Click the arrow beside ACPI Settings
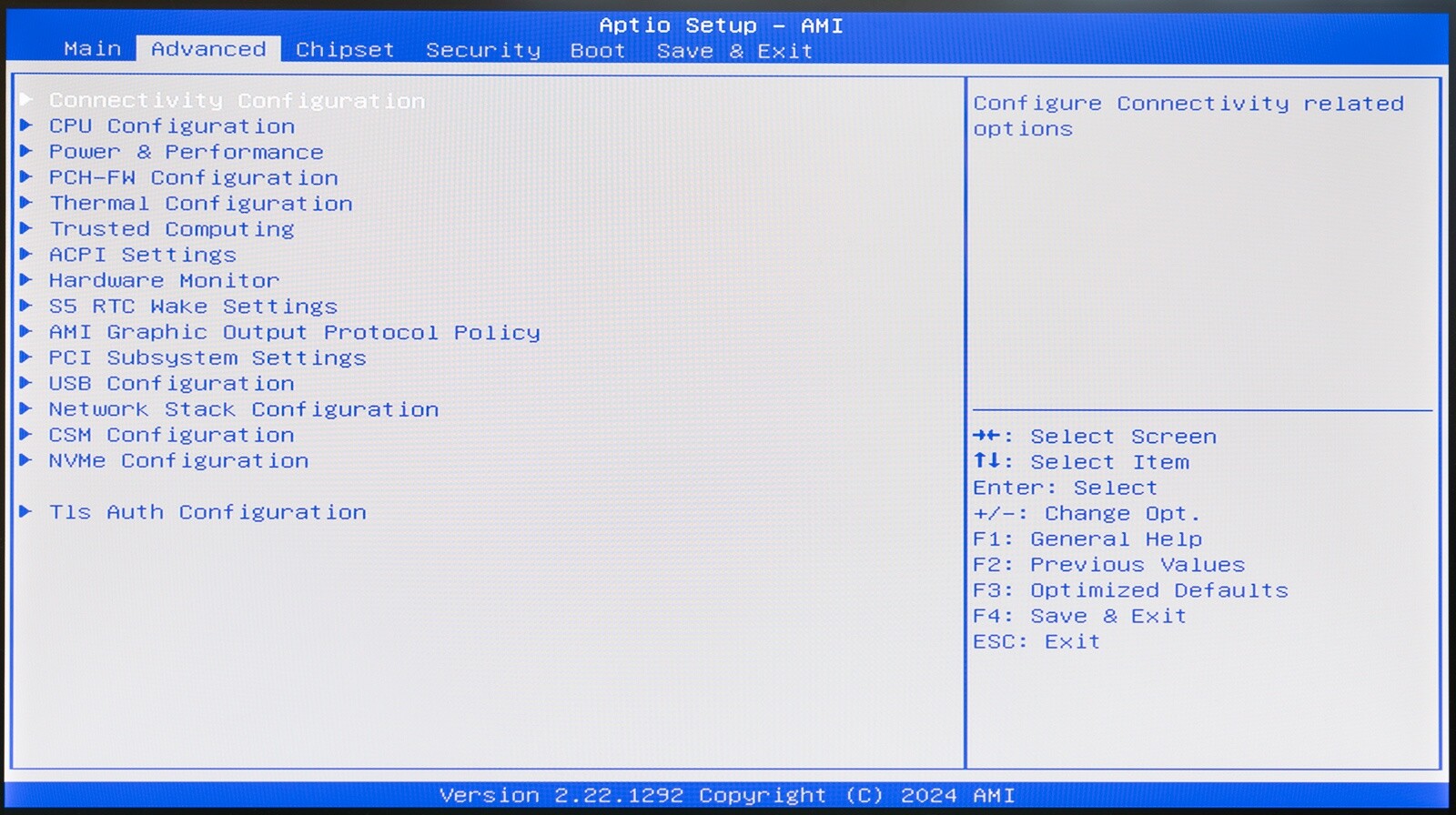The image size is (1456, 815). coord(26,254)
